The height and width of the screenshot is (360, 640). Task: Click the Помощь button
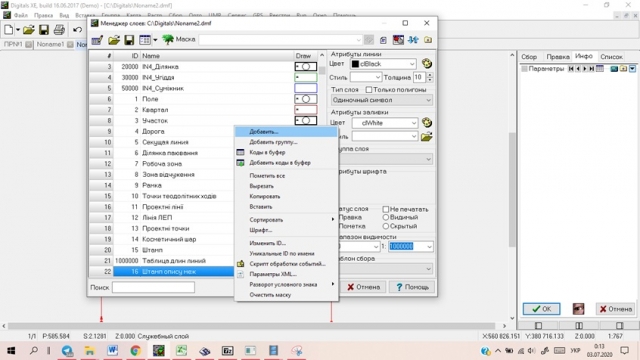(412, 287)
